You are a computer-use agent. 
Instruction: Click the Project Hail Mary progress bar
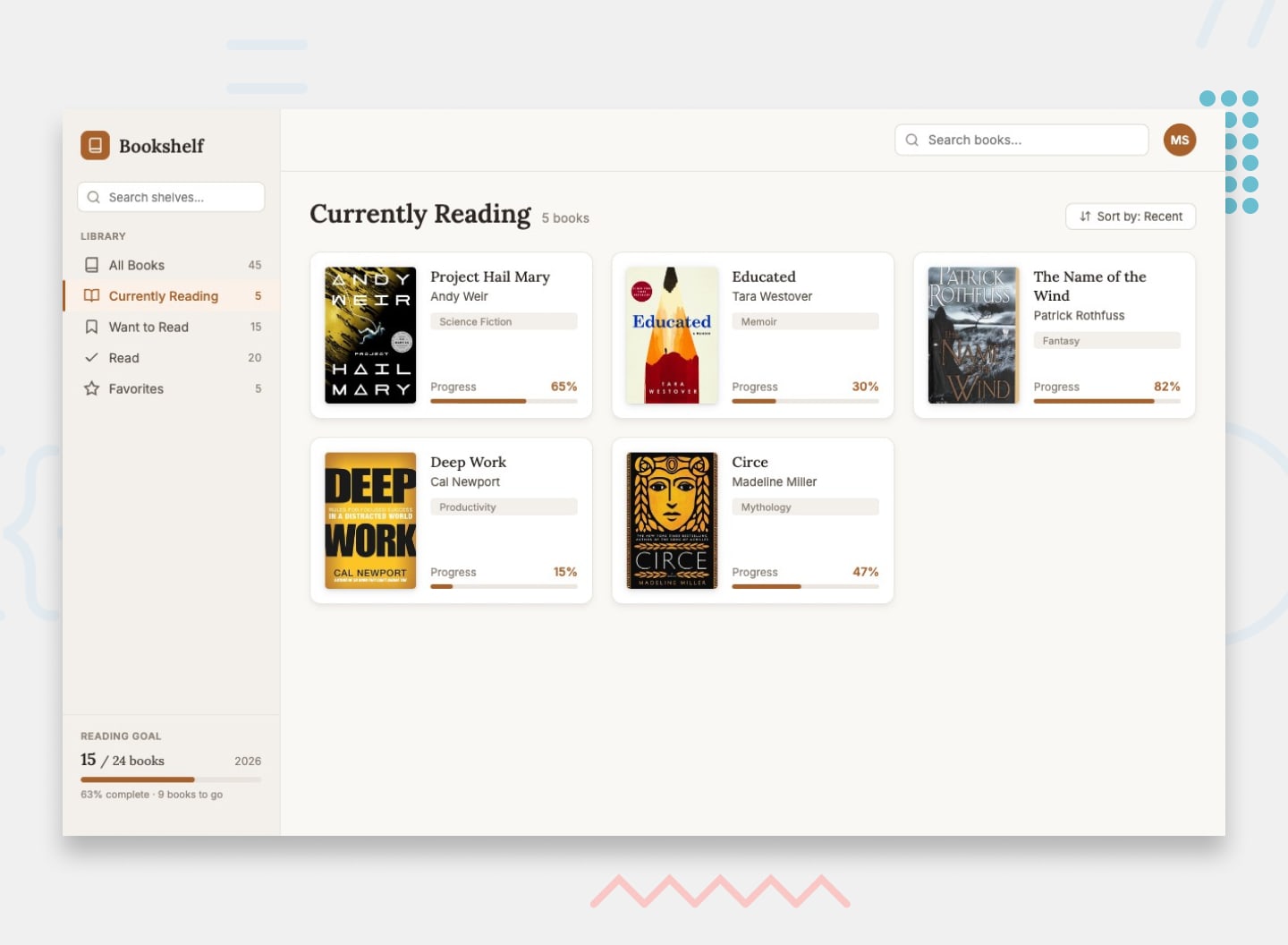pos(504,401)
